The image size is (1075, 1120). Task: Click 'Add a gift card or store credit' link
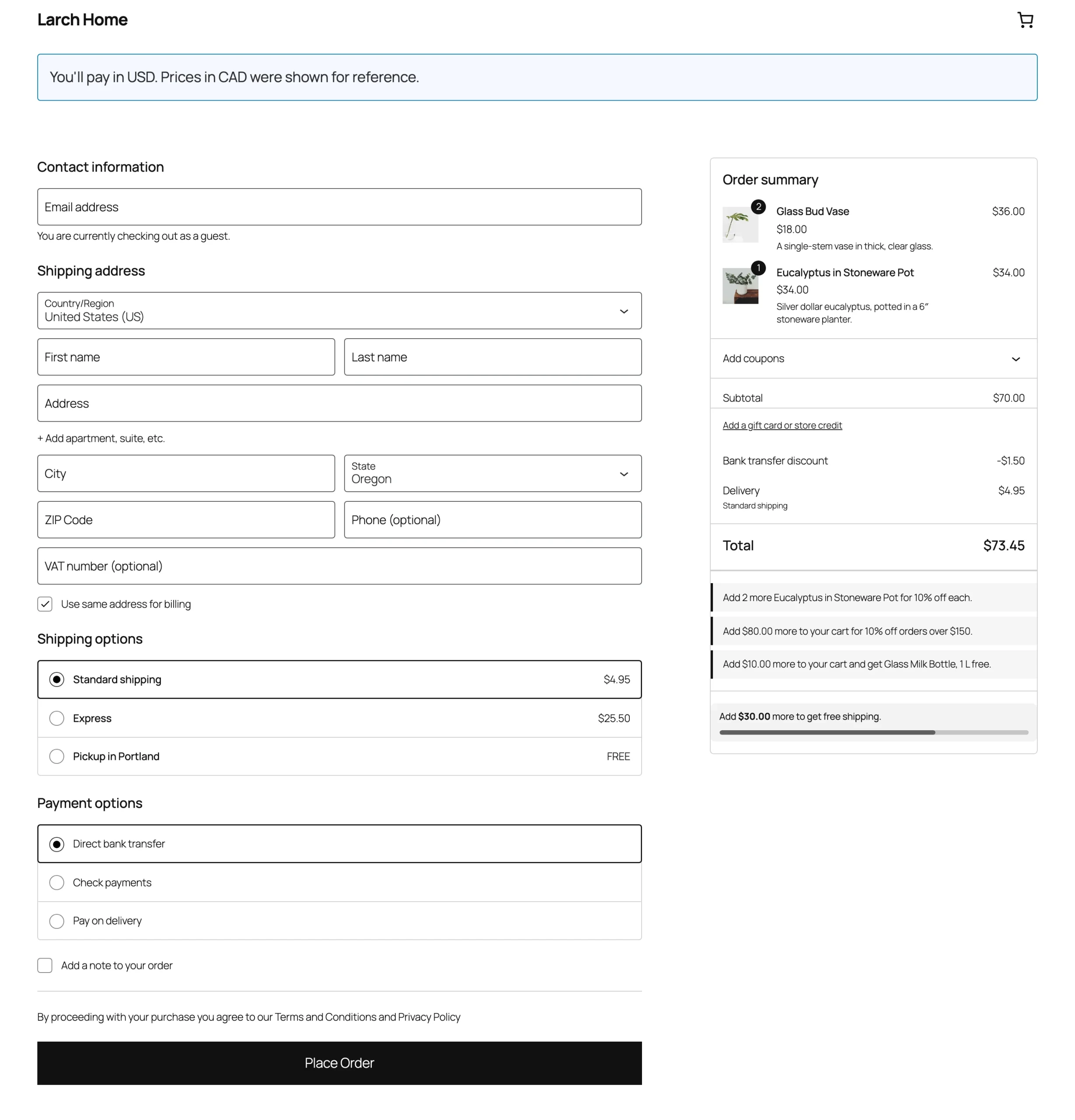click(x=782, y=425)
